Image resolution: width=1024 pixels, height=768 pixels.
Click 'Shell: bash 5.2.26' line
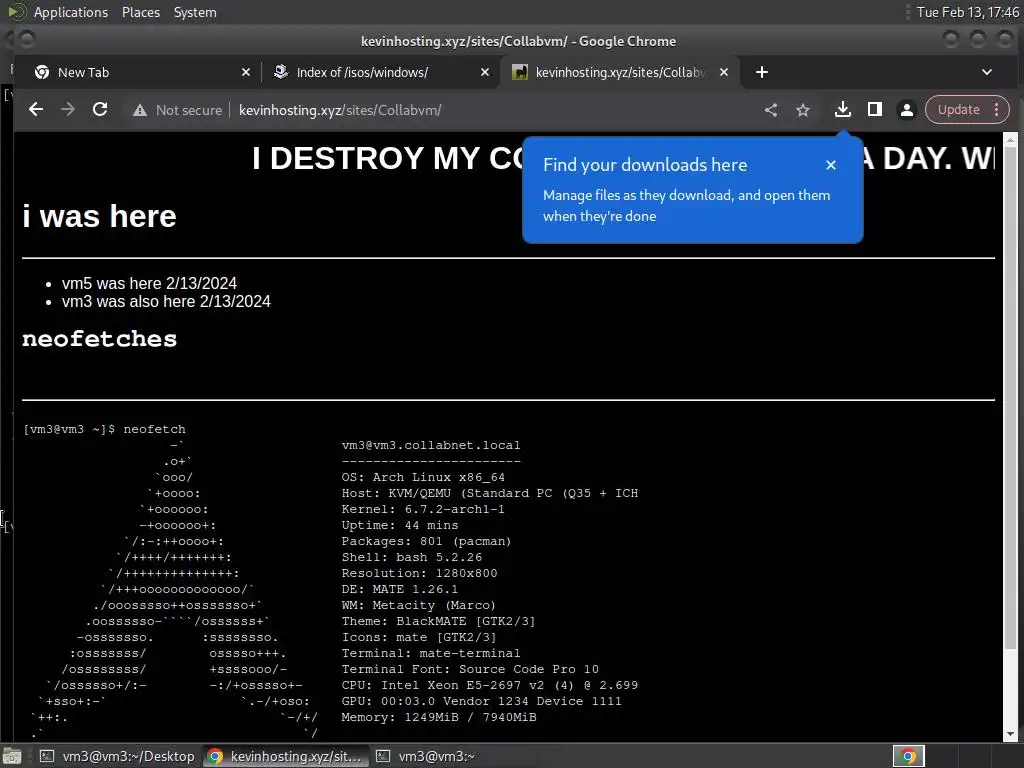pyautogui.click(x=411, y=557)
